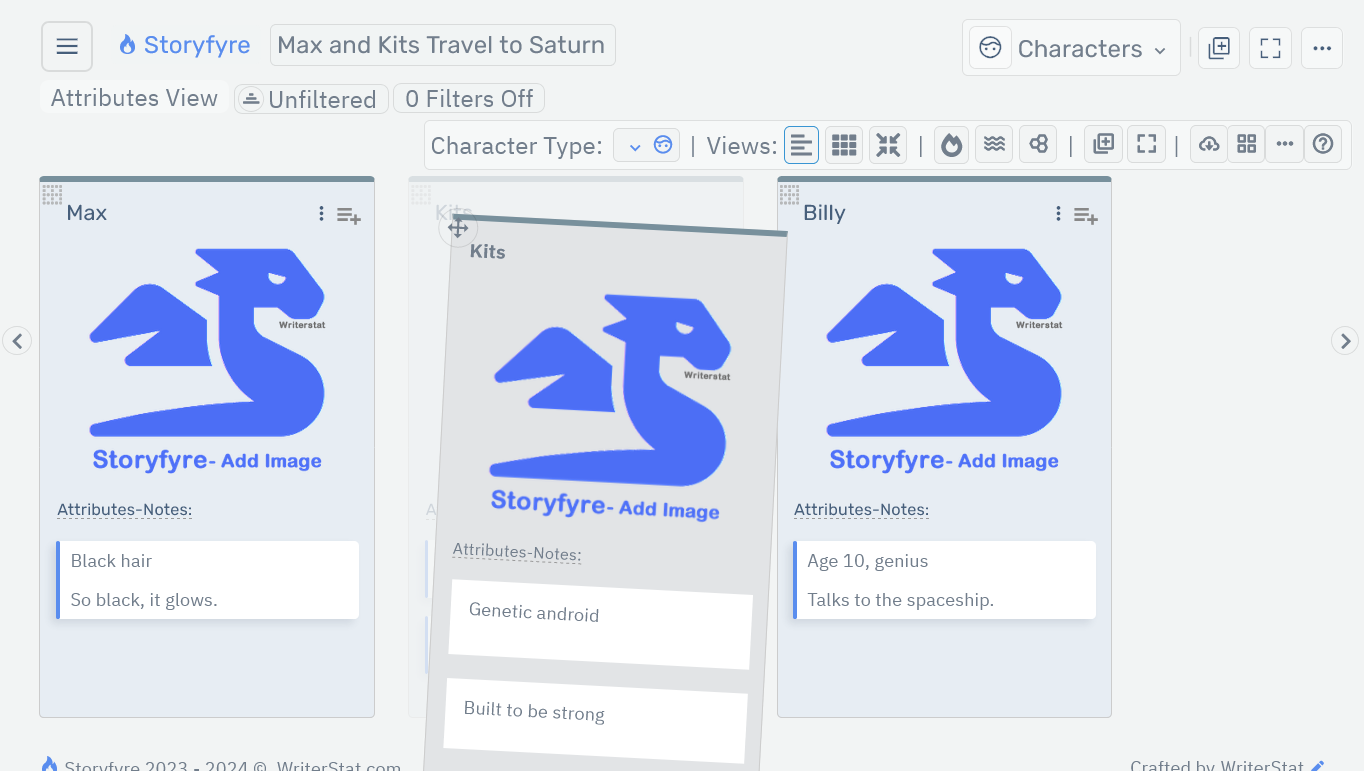Viewport: 1365px width, 771px height.
Task: Open options menu on the Max character card
Action: coord(321,213)
